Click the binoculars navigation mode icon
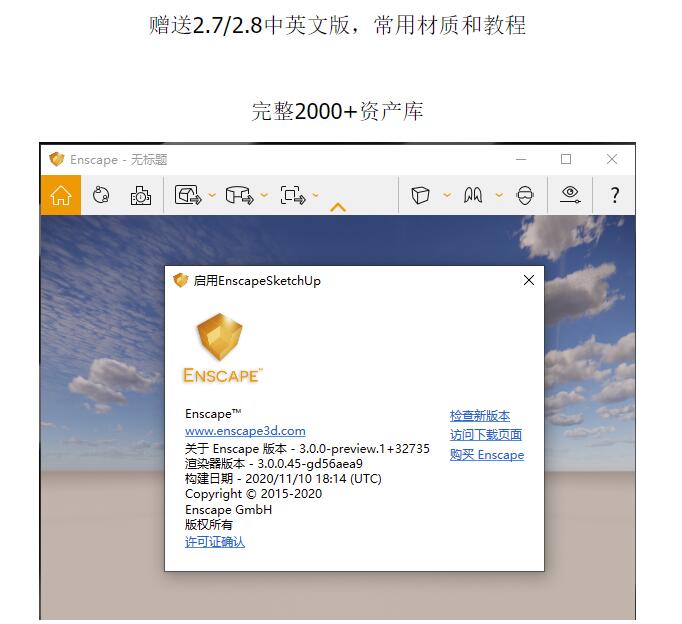Image resolution: width=682 pixels, height=624 pixels. (x=473, y=195)
